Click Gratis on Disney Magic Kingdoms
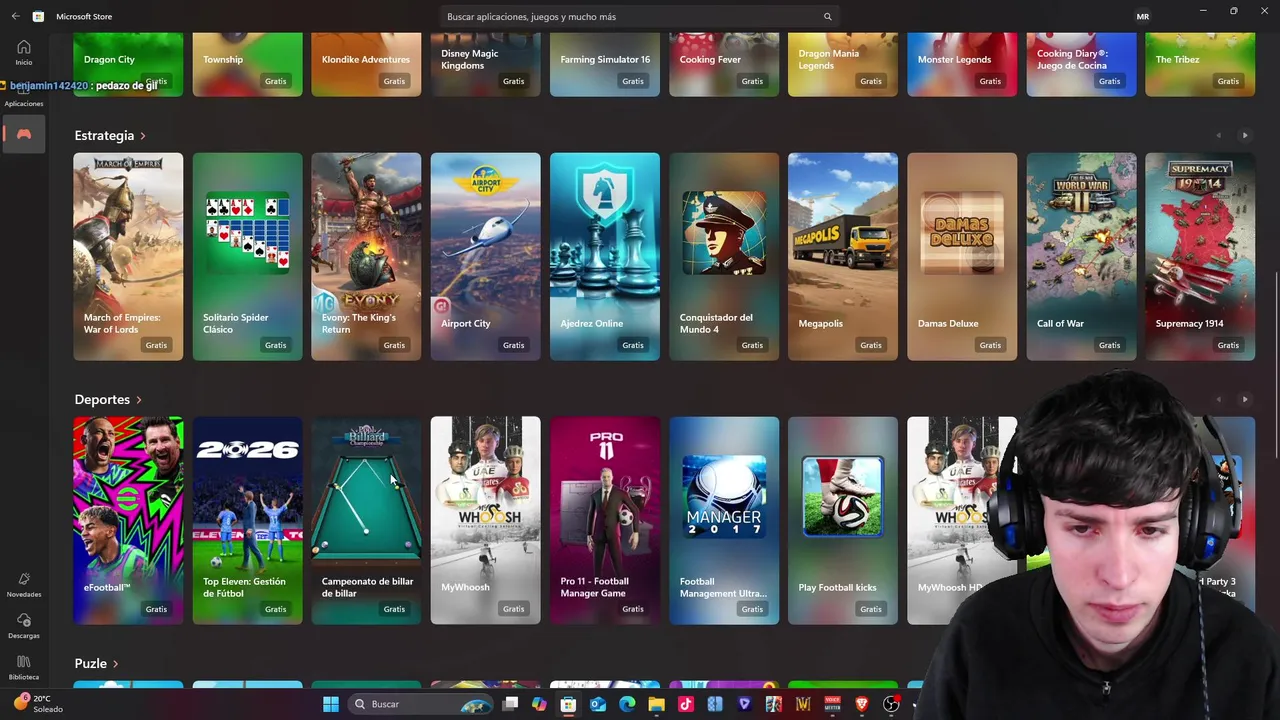Viewport: 1280px width, 720px height. point(514,81)
